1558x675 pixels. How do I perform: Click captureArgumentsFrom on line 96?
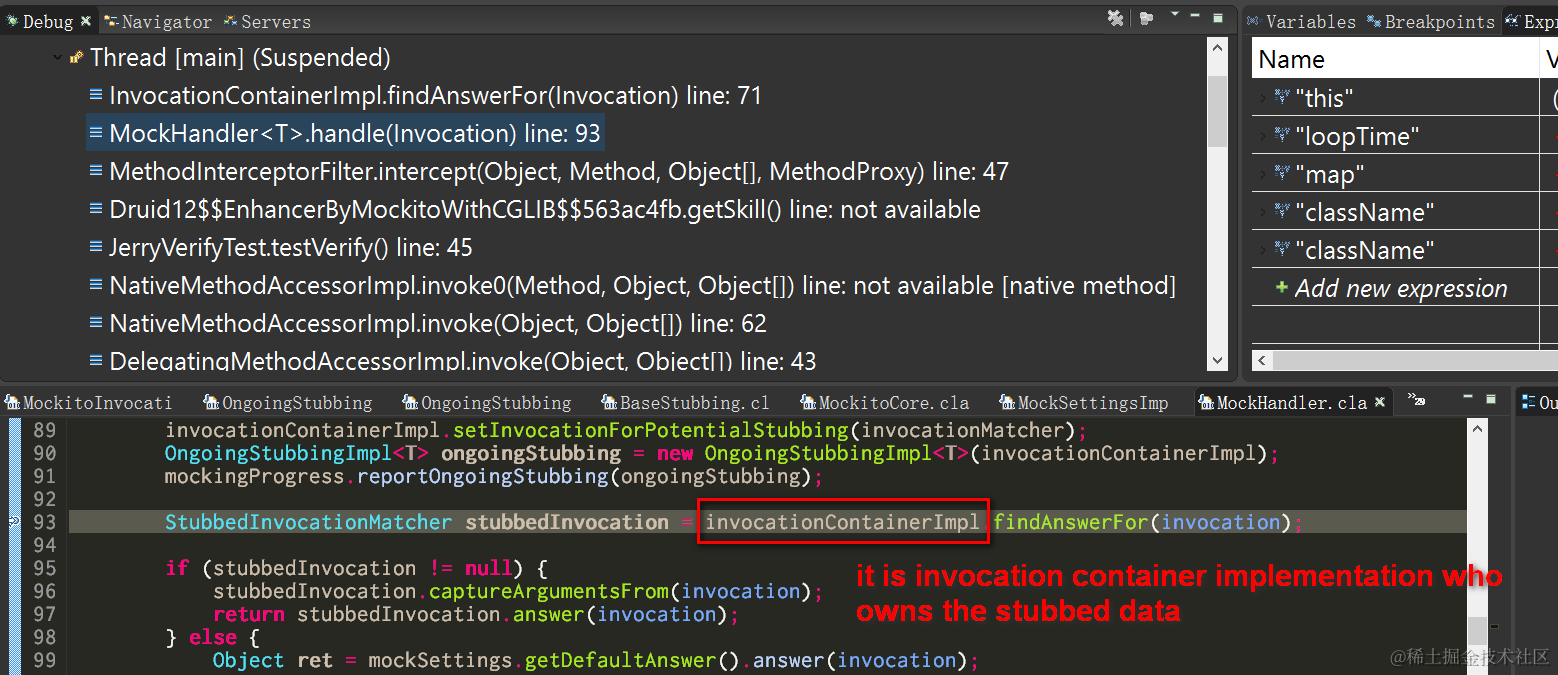(549, 591)
